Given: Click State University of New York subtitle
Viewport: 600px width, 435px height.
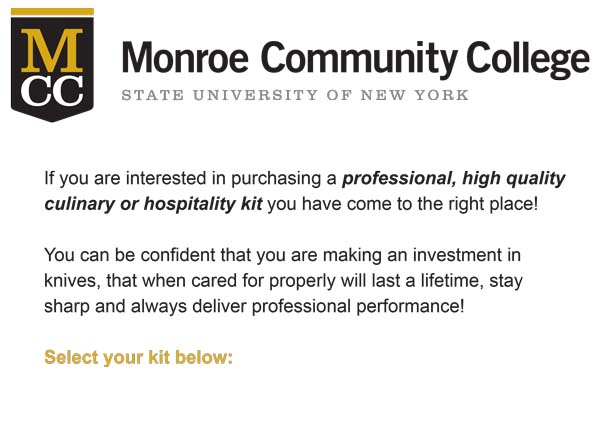Looking at the screenshot, I should pos(295,95).
